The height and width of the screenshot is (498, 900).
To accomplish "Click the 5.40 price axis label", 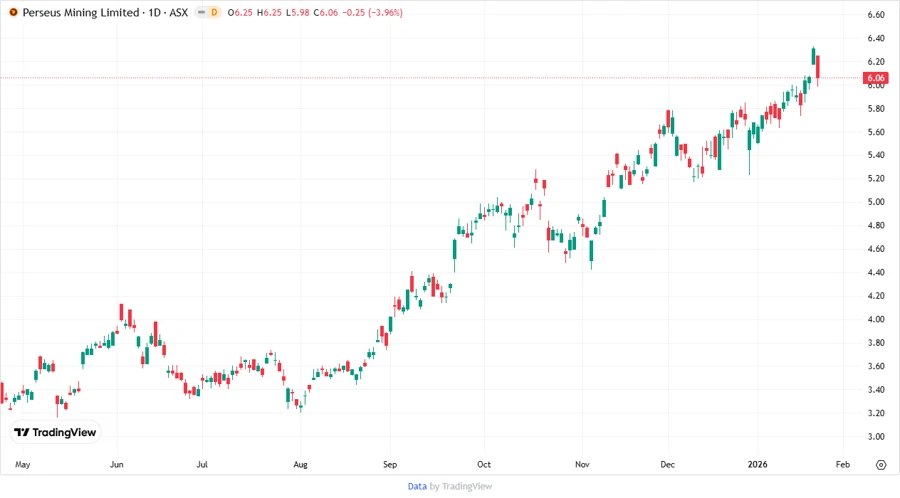I will pos(876,155).
